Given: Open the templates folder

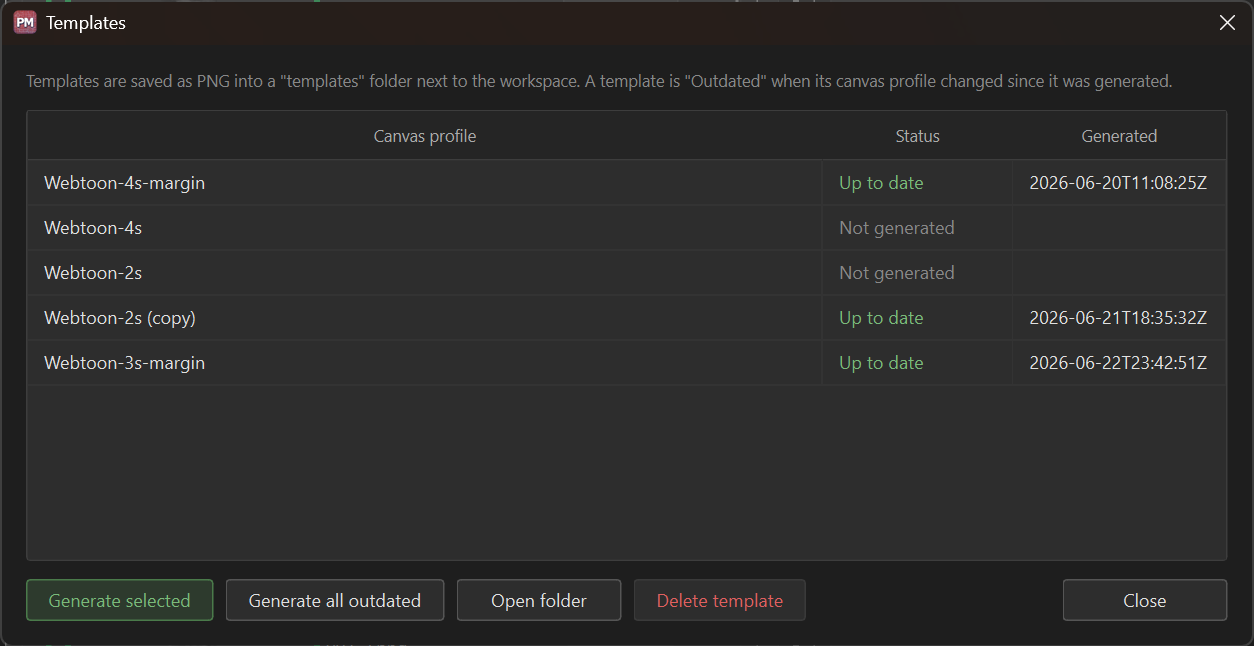Looking at the screenshot, I should 539,600.
